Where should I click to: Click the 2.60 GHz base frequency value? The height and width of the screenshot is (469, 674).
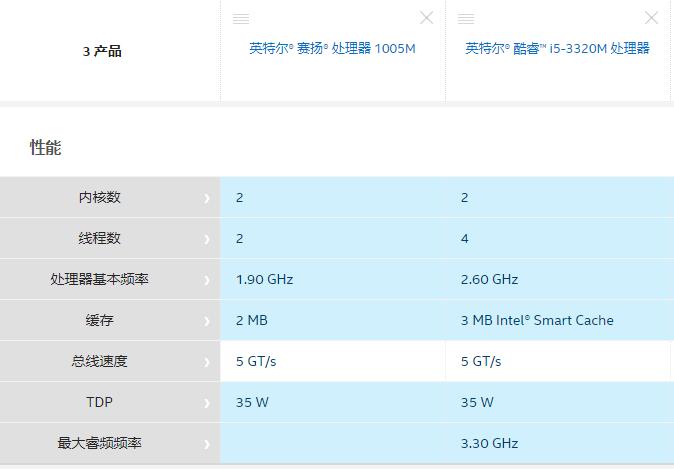coord(489,279)
